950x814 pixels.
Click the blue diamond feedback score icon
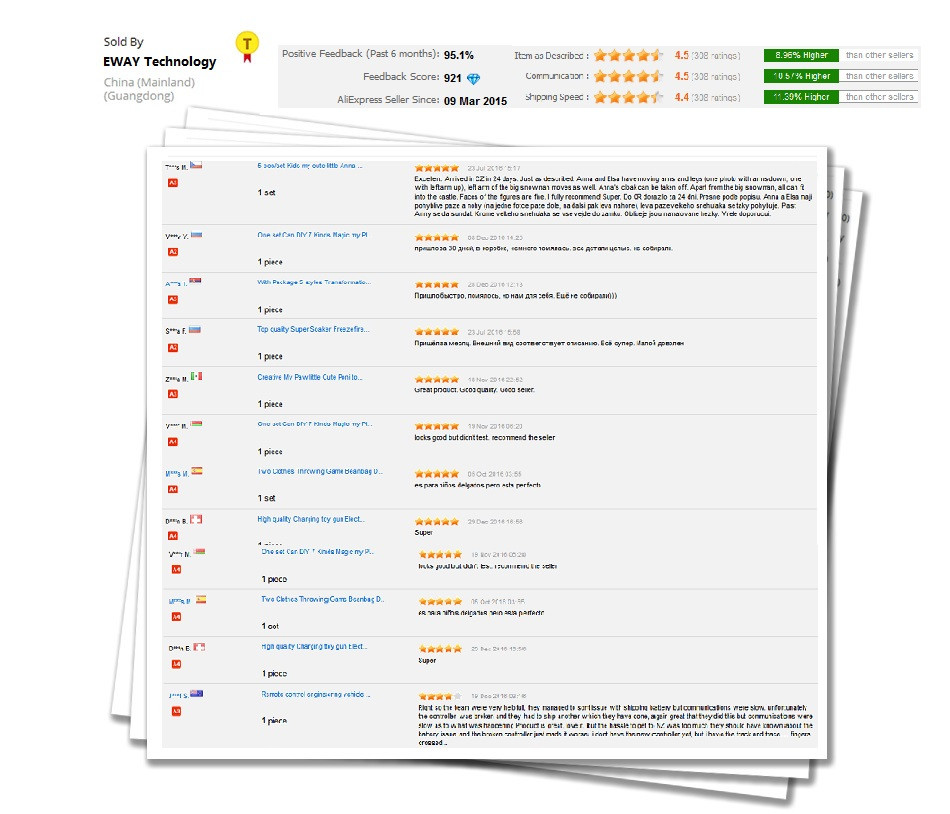click(473, 79)
